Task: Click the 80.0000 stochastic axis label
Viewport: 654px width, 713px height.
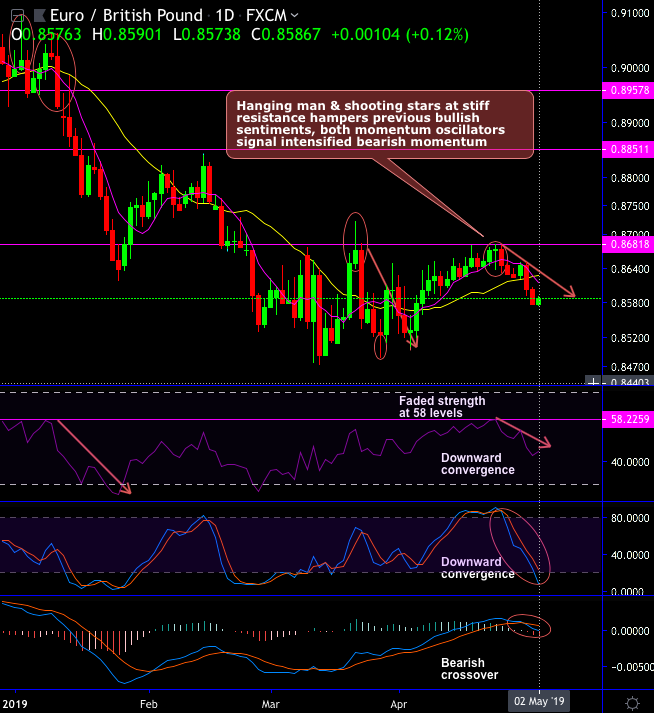Action: pyautogui.click(x=630, y=518)
